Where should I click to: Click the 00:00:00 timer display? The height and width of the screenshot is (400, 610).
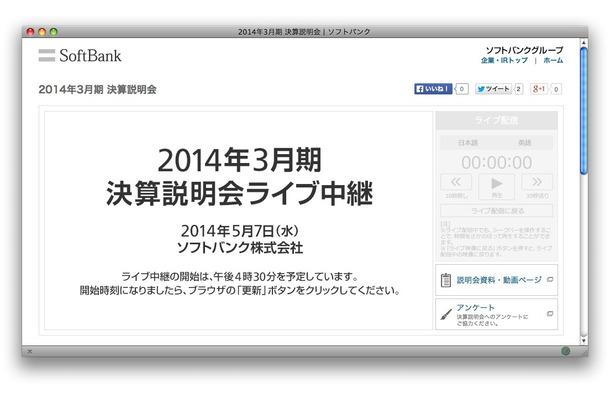pyautogui.click(x=496, y=162)
